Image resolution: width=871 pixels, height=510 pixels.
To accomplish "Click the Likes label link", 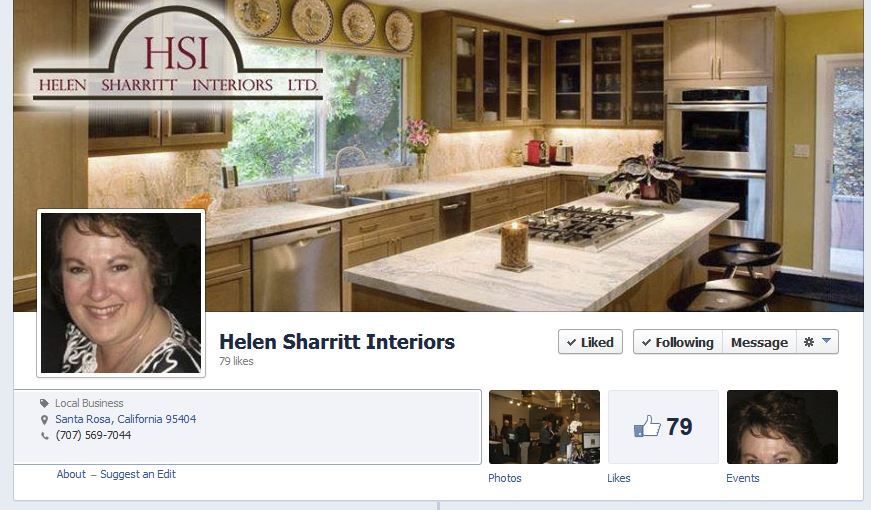I will (618, 478).
